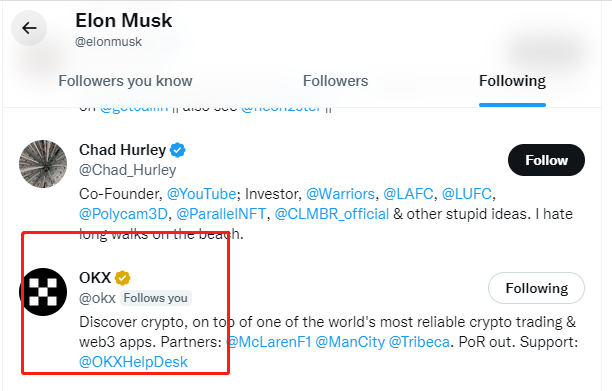The height and width of the screenshot is (391, 612).
Task: Click the OKX gold verified badge
Action: (123, 278)
